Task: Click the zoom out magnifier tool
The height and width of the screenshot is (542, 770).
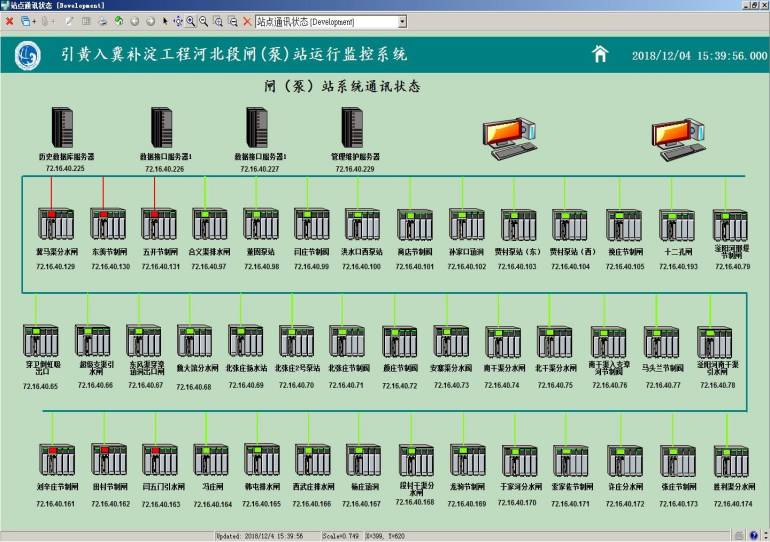Action: point(204,21)
